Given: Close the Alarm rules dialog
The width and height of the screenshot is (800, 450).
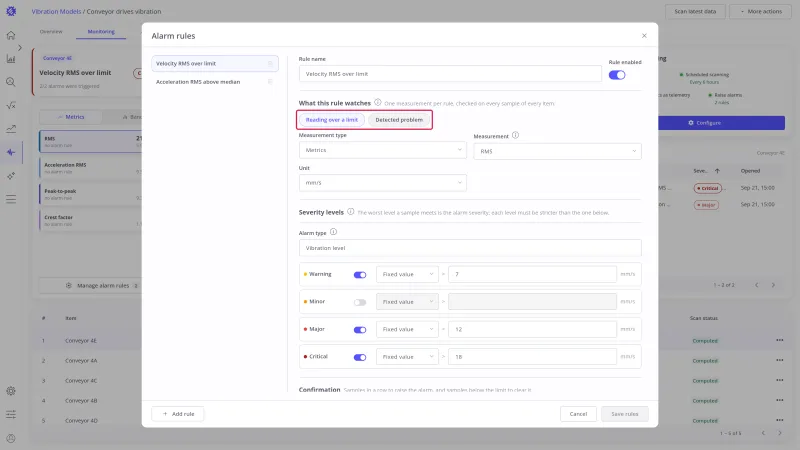Looking at the screenshot, I should click(644, 36).
